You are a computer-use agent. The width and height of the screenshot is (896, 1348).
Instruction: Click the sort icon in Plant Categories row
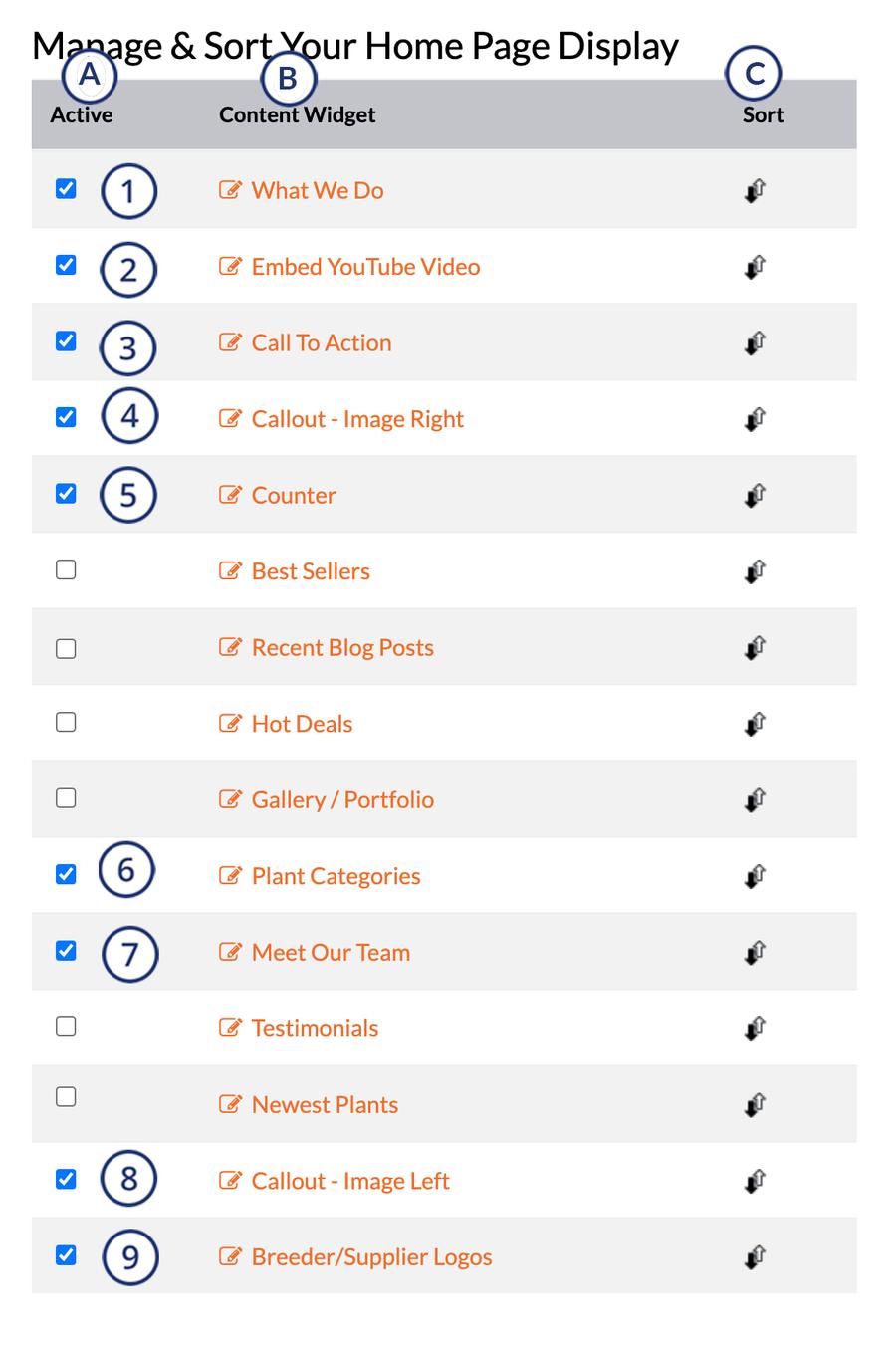755,876
